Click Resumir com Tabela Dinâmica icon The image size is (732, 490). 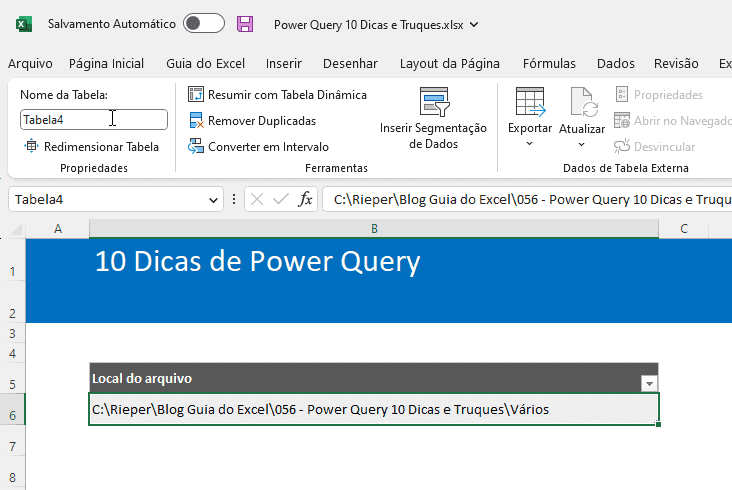196,94
